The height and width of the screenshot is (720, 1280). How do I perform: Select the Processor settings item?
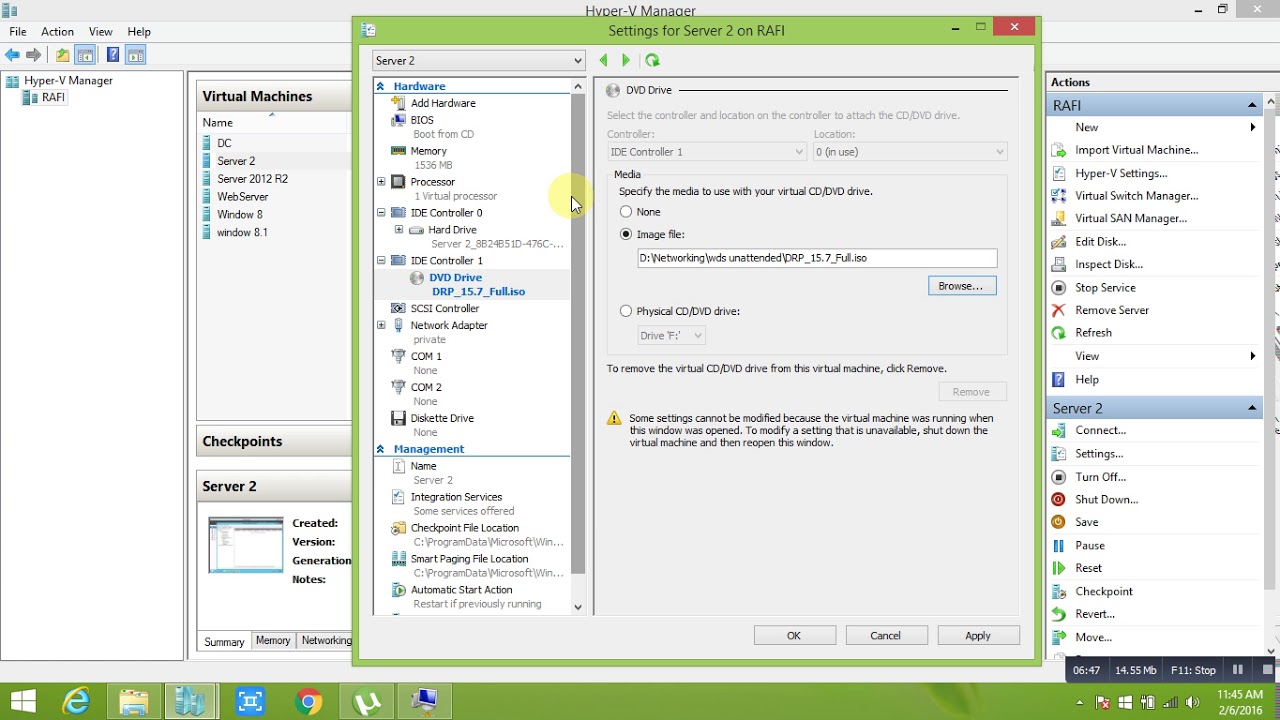(432, 182)
